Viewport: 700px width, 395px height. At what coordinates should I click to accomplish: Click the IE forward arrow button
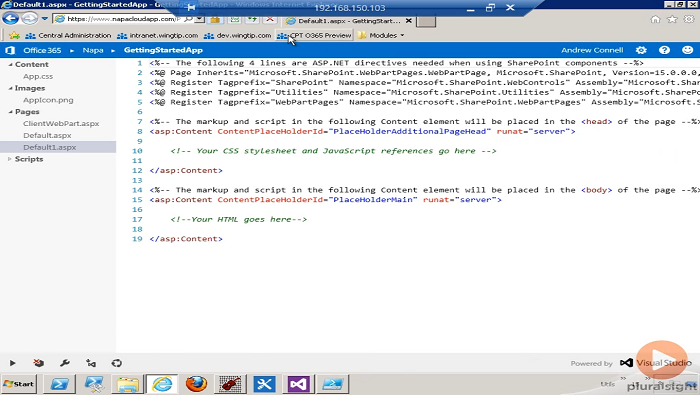click(x=29, y=19)
